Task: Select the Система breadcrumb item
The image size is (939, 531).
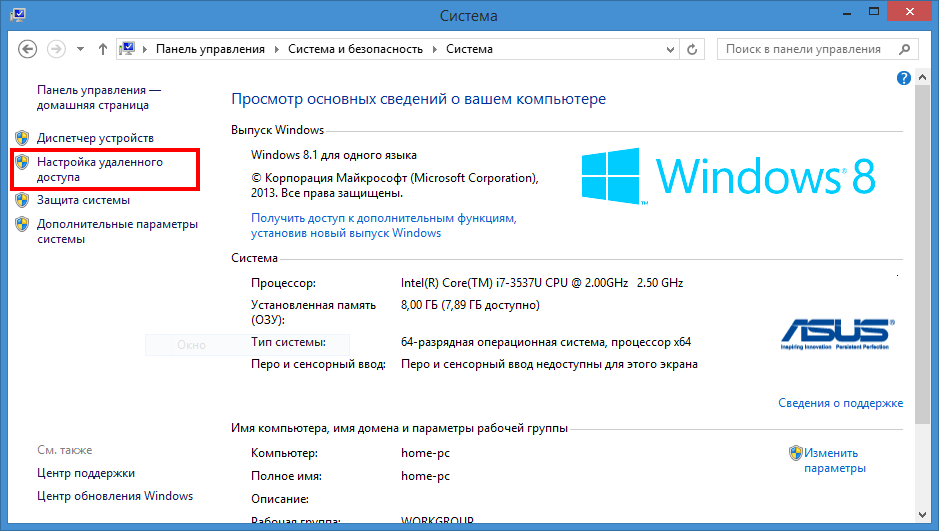Action: (470, 49)
